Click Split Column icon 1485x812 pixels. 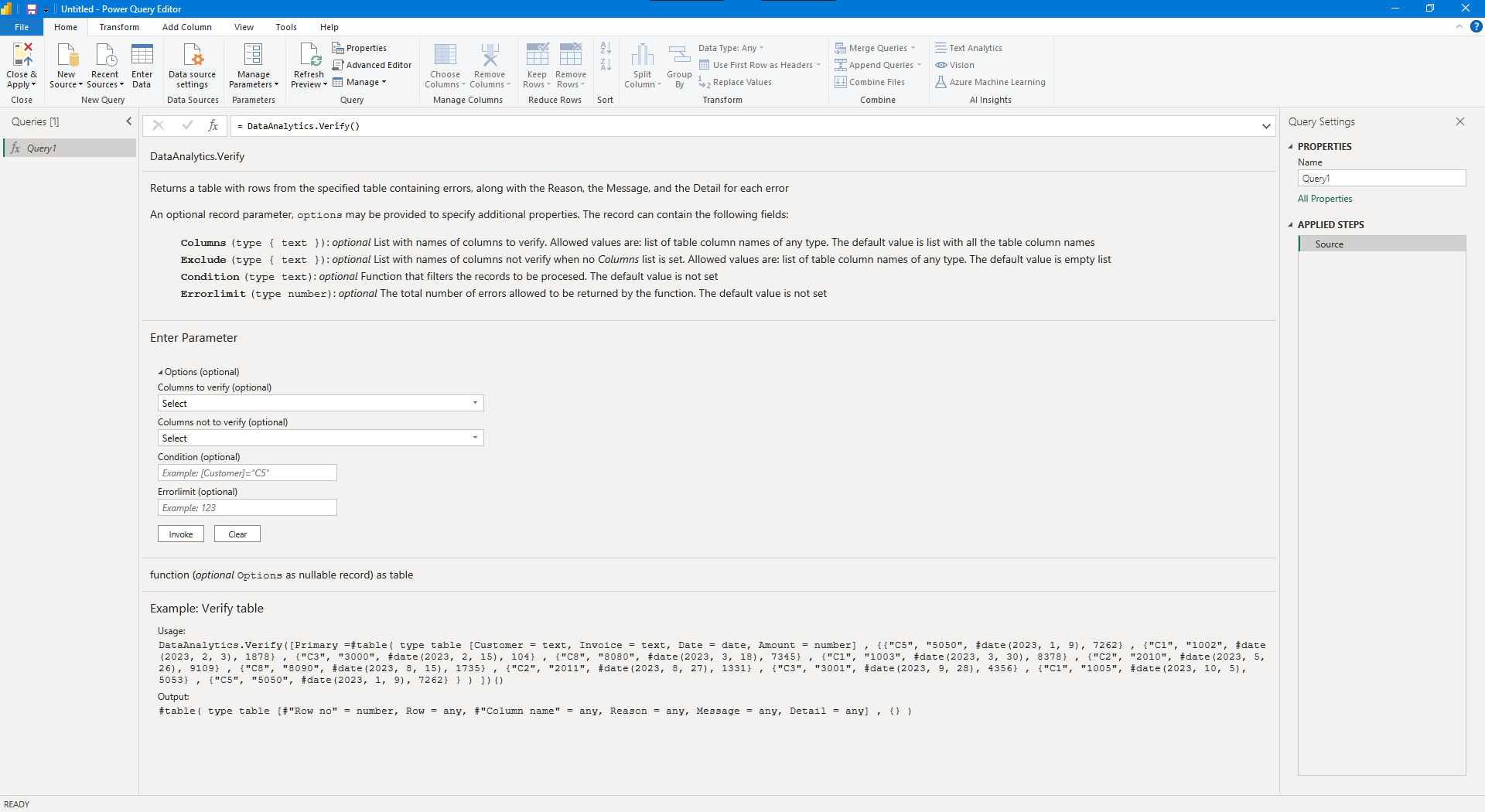point(643,55)
